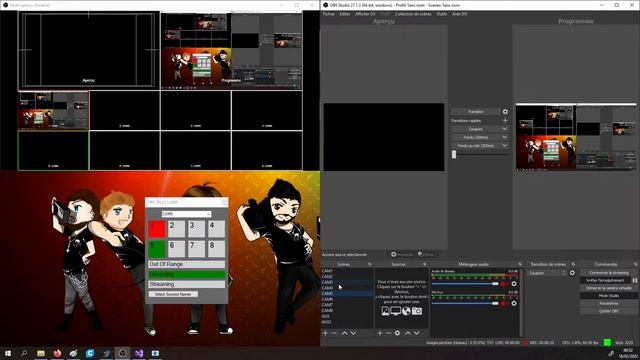This screenshot has width=640, height=360.
Task: Expand Fondu (300ms) quick transition dropdown
Action: click(x=504, y=137)
